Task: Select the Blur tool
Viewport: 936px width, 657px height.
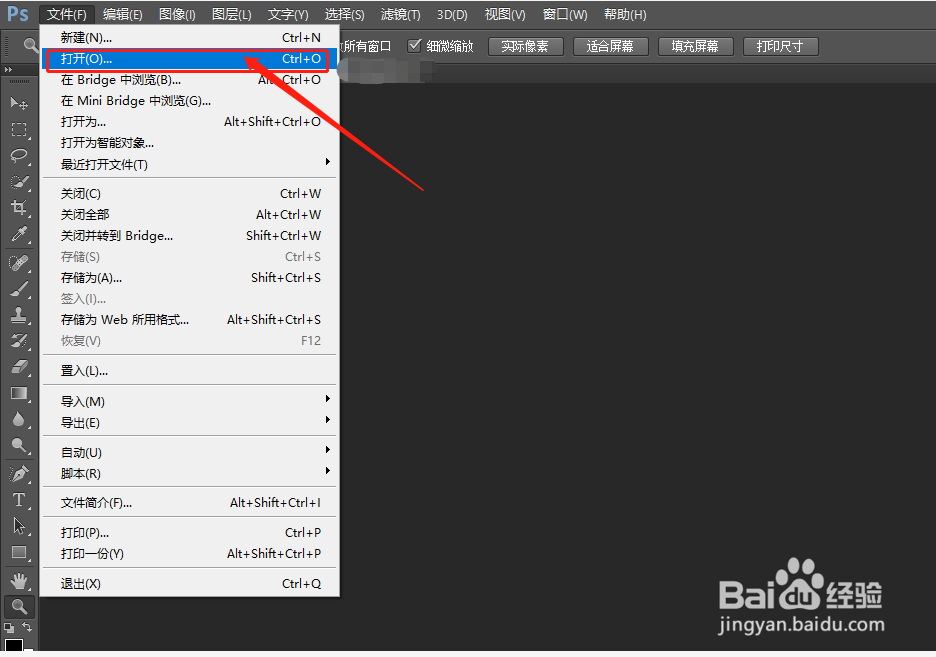Action: (19, 420)
